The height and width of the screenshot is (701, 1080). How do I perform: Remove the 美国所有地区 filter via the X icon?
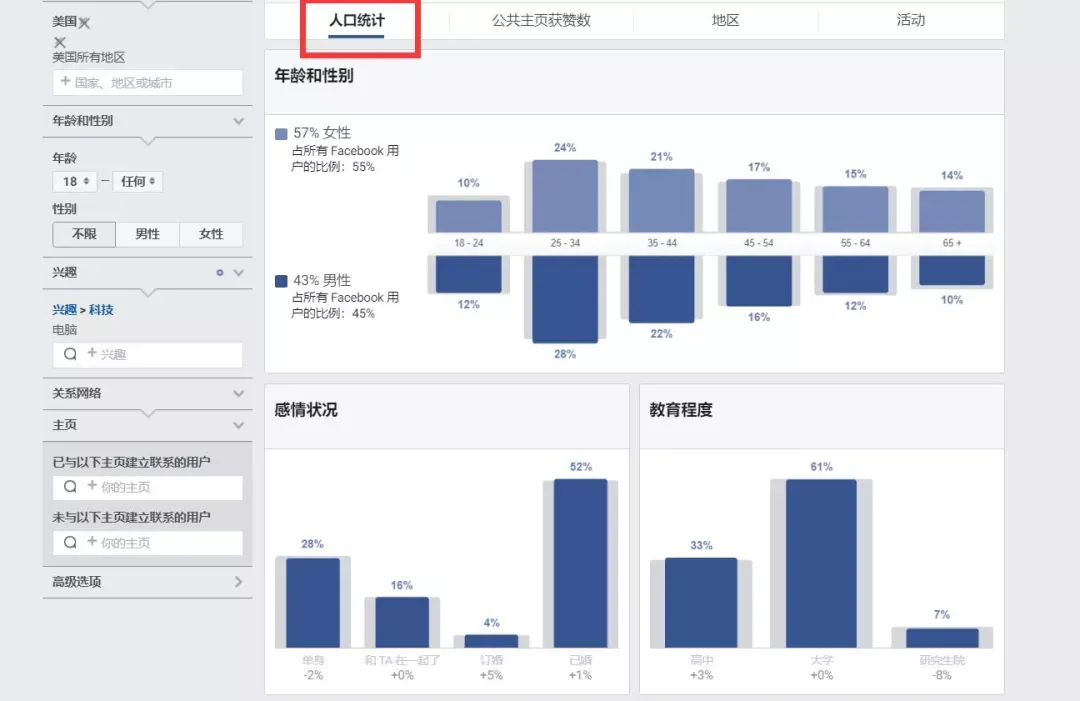pyautogui.click(x=60, y=42)
